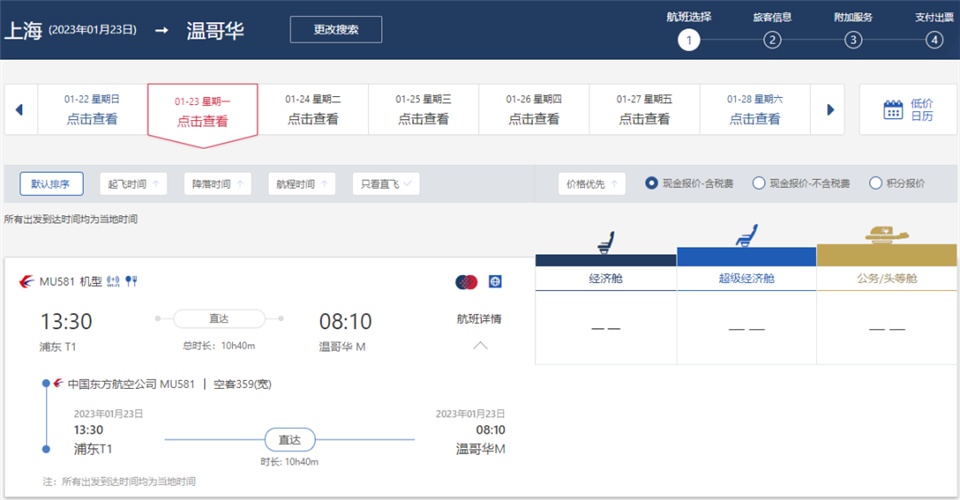Image resolution: width=960 pixels, height=500 pixels.
Task: Click step 3 circle for 附加服务
Action: coord(853,40)
